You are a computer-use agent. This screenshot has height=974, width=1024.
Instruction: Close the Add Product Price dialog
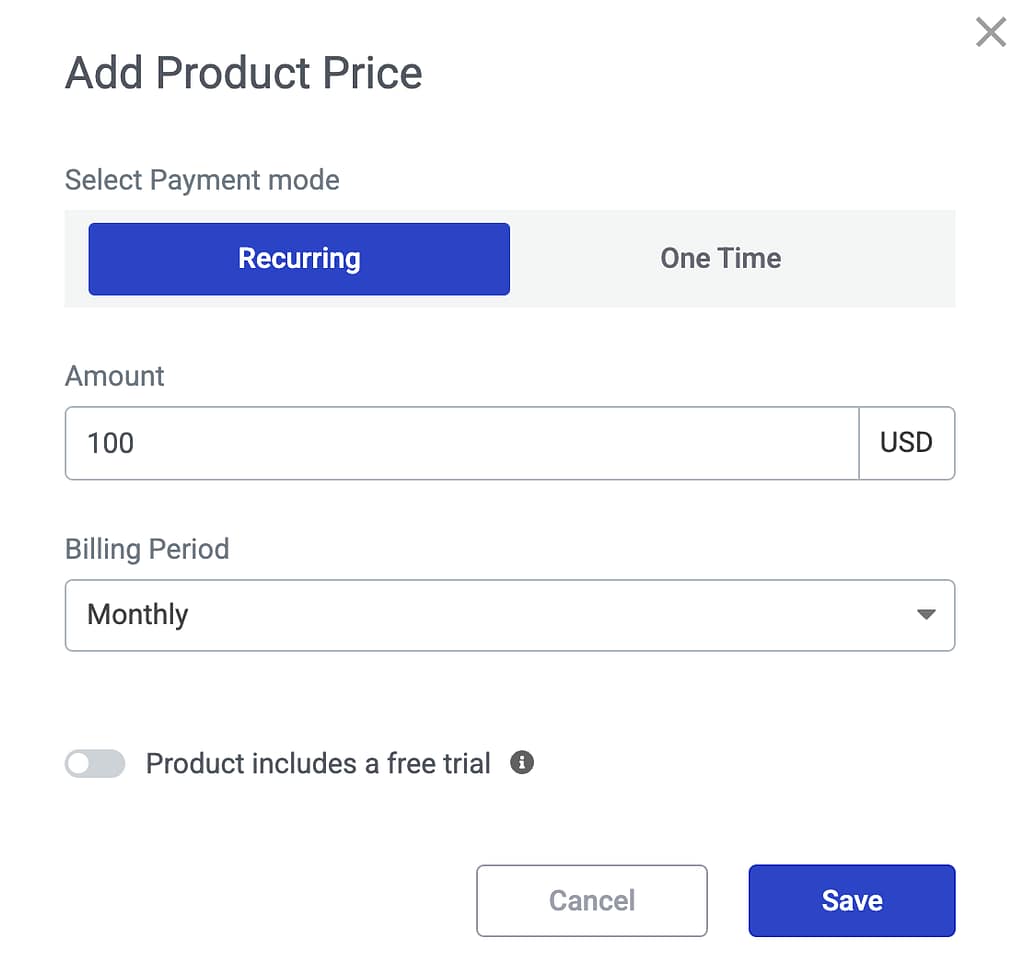[x=990, y=32]
